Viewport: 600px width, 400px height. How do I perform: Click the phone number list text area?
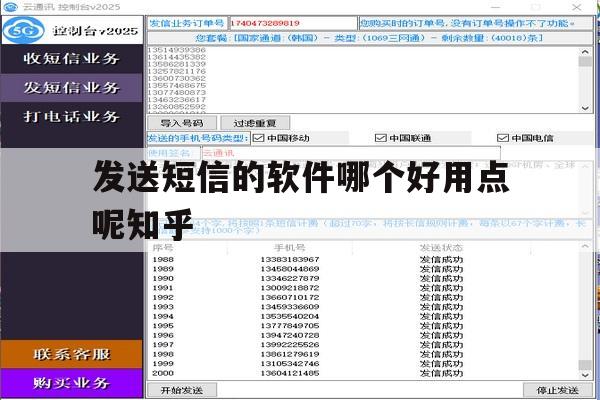click(x=364, y=80)
